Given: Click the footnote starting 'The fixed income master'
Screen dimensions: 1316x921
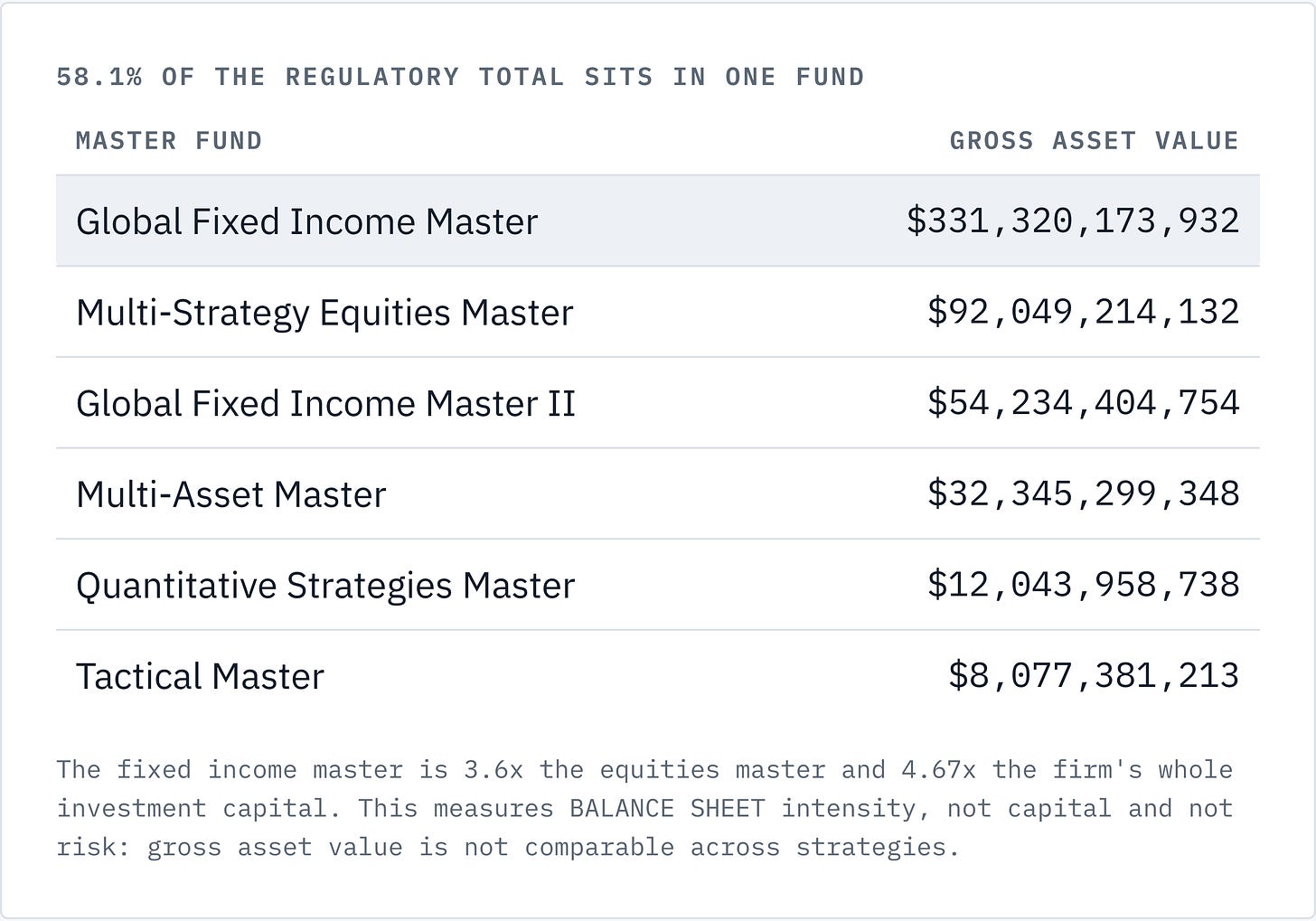Looking at the screenshot, I should (x=644, y=808).
